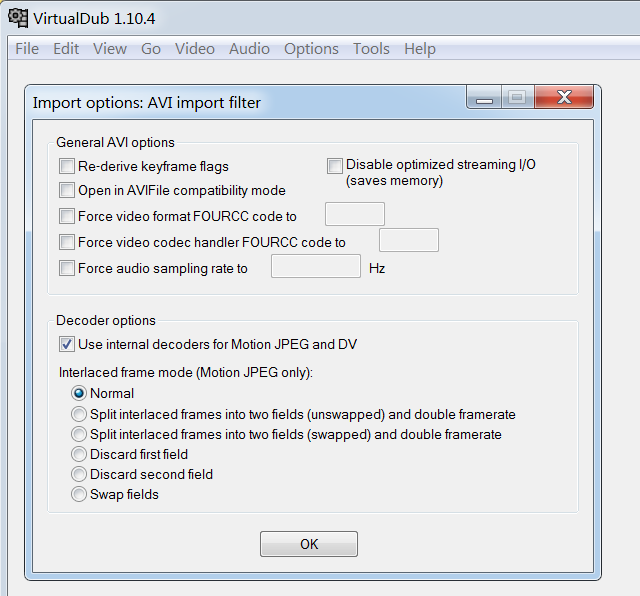Screen dimensions: 640x596
Task: Enable Force video format FOURCC code
Action: pyautogui.click(x=68, y=216)
